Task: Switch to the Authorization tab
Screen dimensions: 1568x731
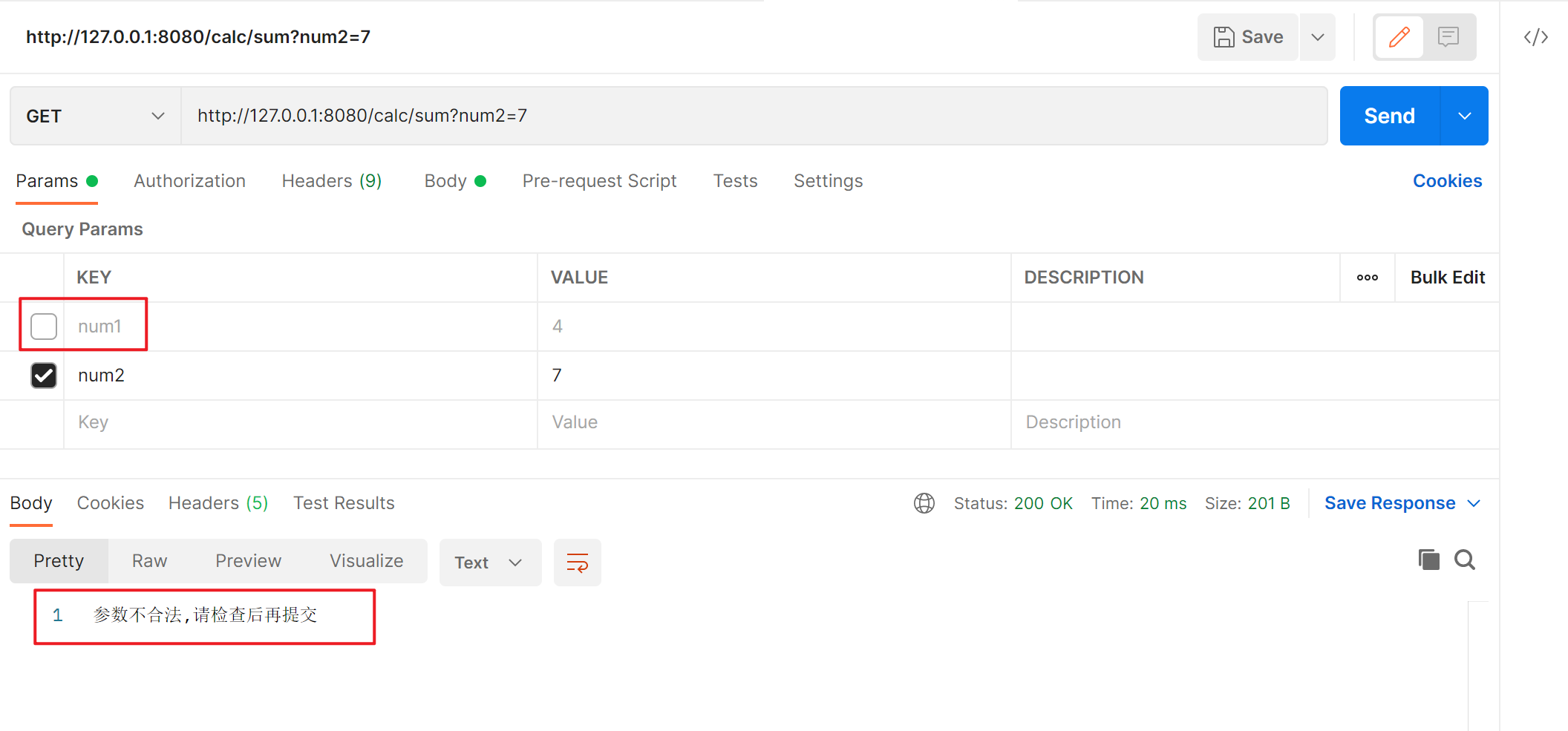Action: (x=189, y=181)
